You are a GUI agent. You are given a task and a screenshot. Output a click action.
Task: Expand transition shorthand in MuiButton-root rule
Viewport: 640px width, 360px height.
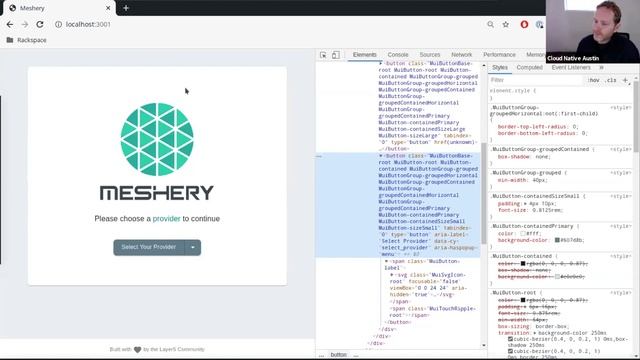click(x=534, y=333)
